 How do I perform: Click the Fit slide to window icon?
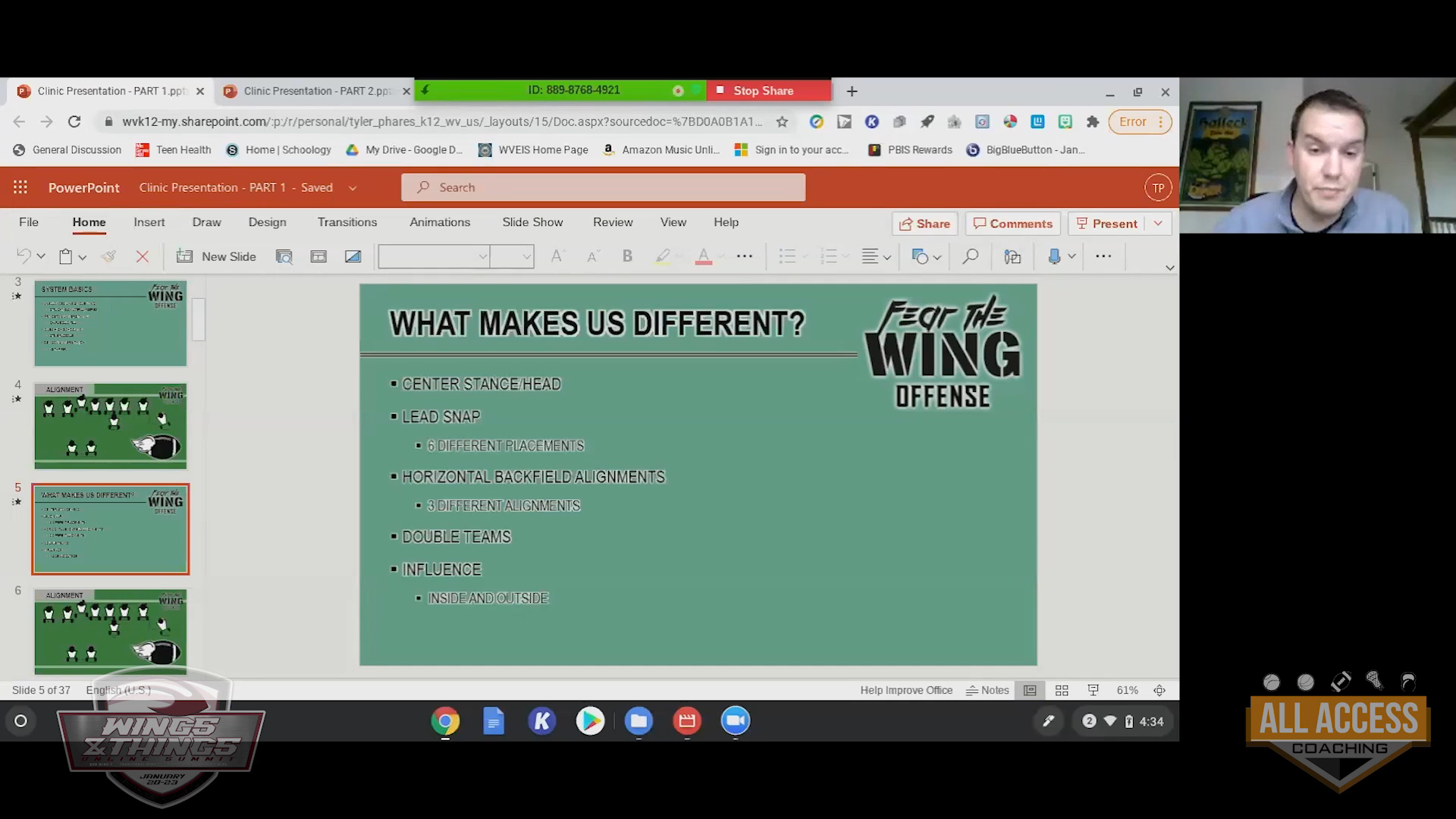[x=1159, y=690]
